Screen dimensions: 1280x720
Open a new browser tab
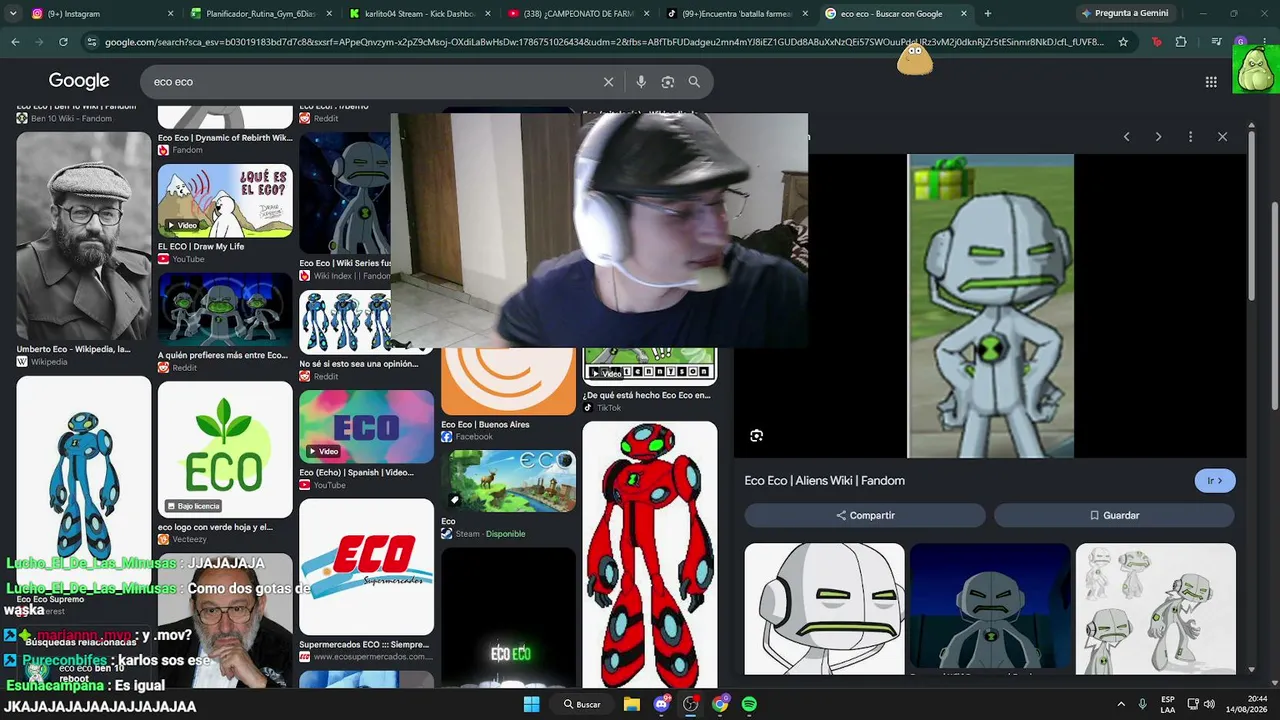(988, 14)
